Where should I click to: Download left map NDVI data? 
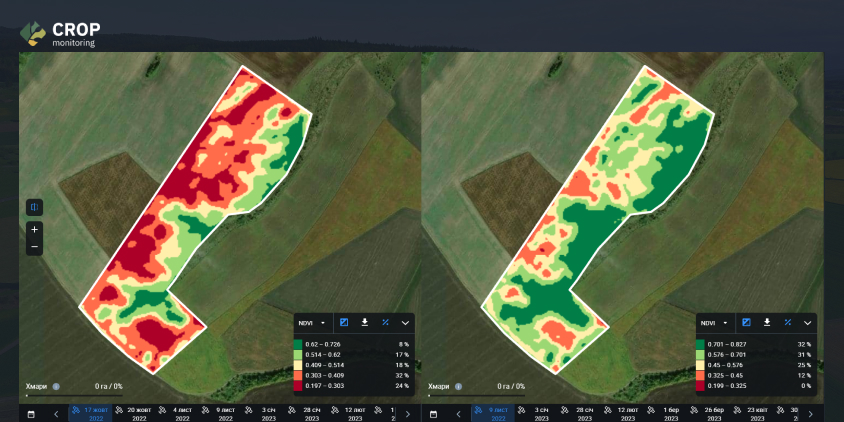pos(364,322)
